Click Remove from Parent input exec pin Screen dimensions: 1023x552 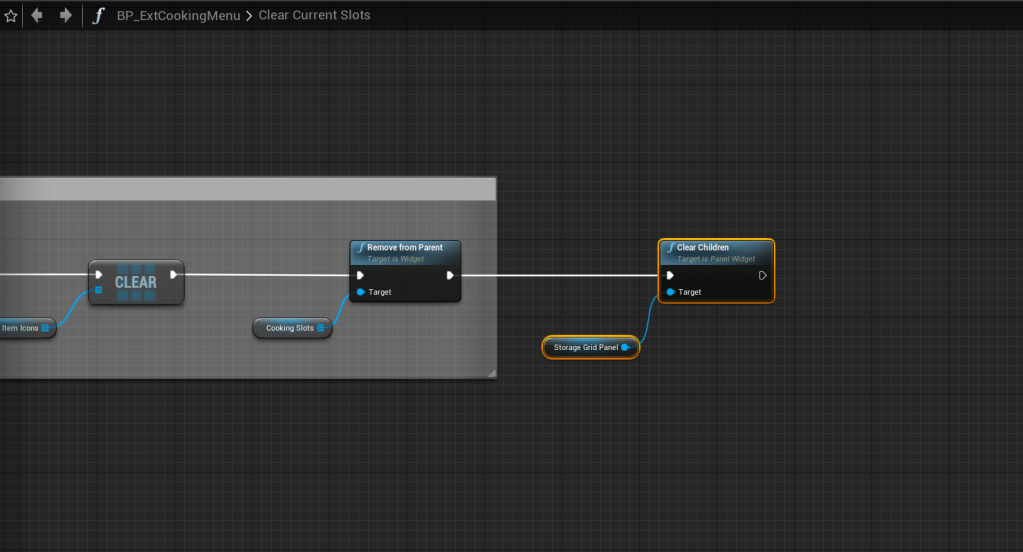(x=360, y=275)
